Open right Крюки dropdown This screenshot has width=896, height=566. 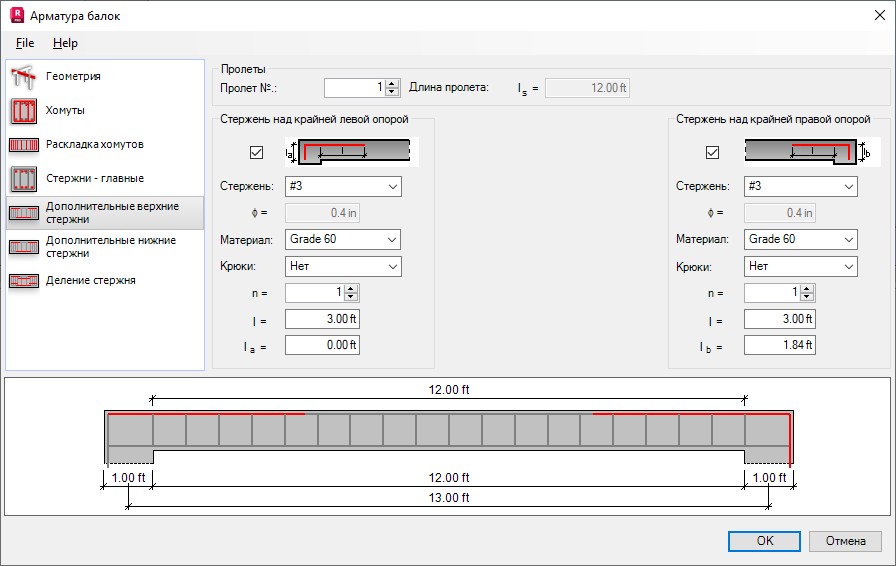point(801,266)
